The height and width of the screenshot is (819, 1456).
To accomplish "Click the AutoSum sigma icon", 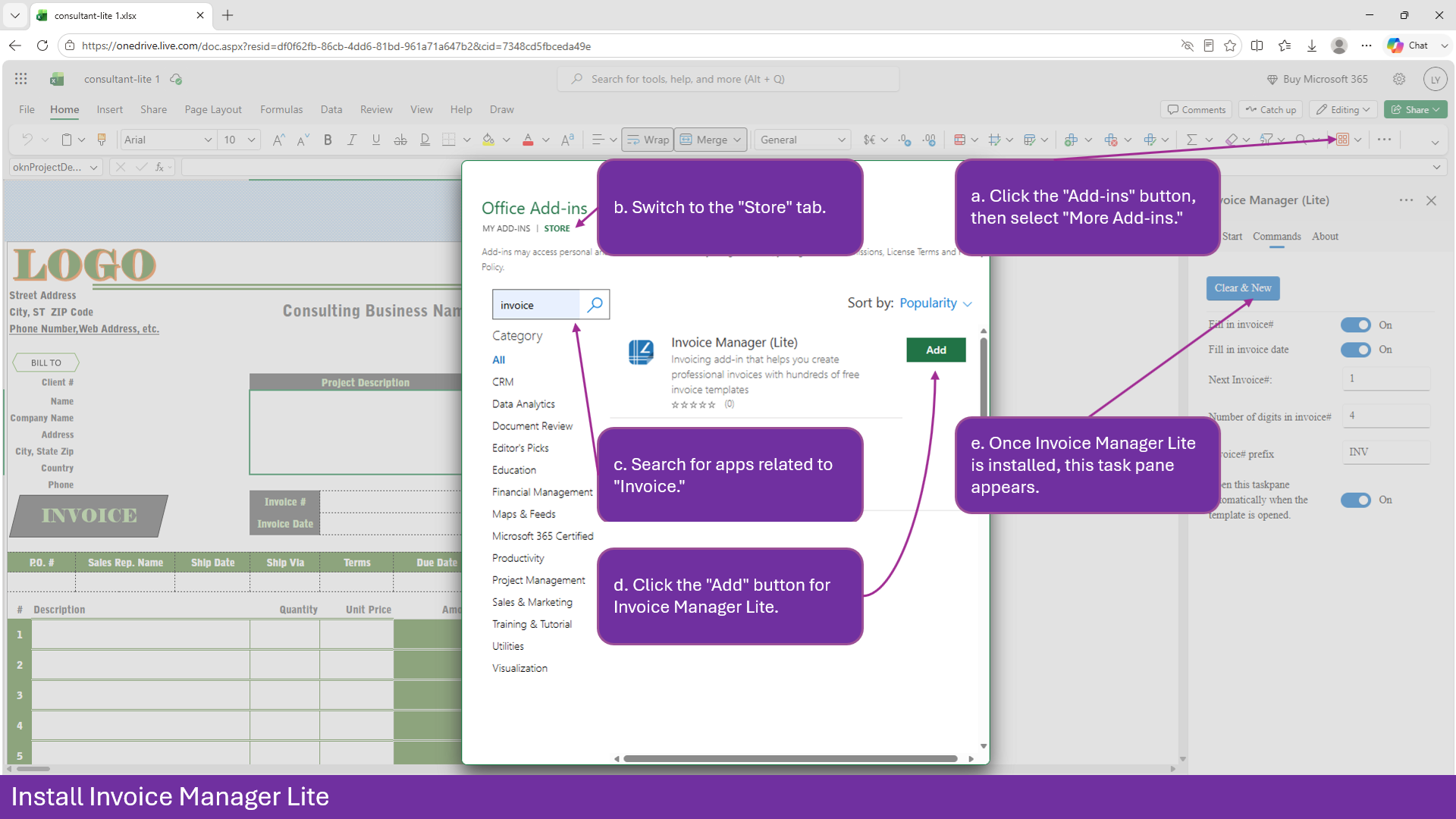I will tap(1191, 140).
